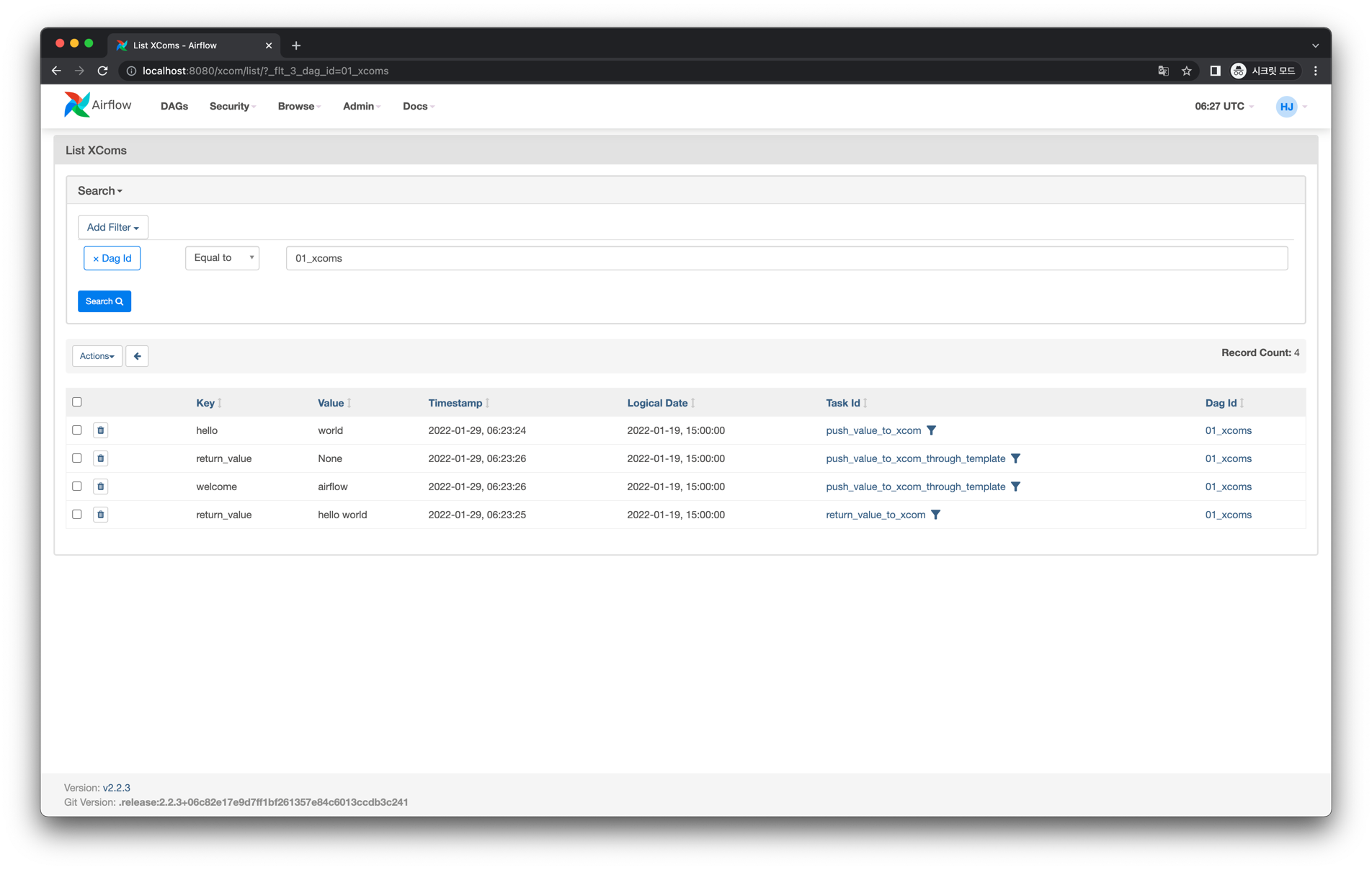Viewport: 1372px width, 870px height.
Task: Go back with browser back arrow
Action: point(56,71)
